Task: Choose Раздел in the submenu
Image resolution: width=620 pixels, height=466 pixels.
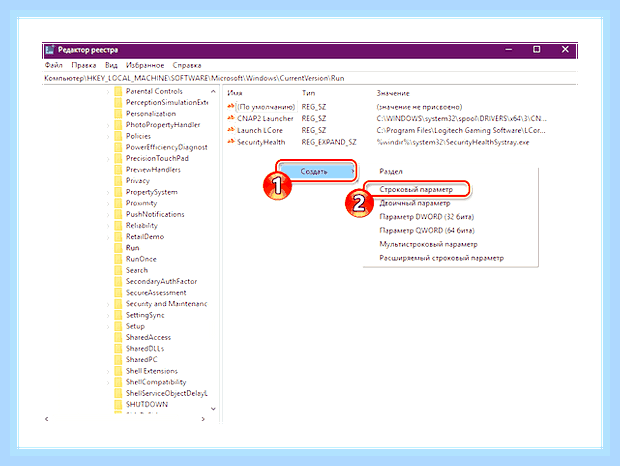Action: pyautogui.click(x=391, y=172)
